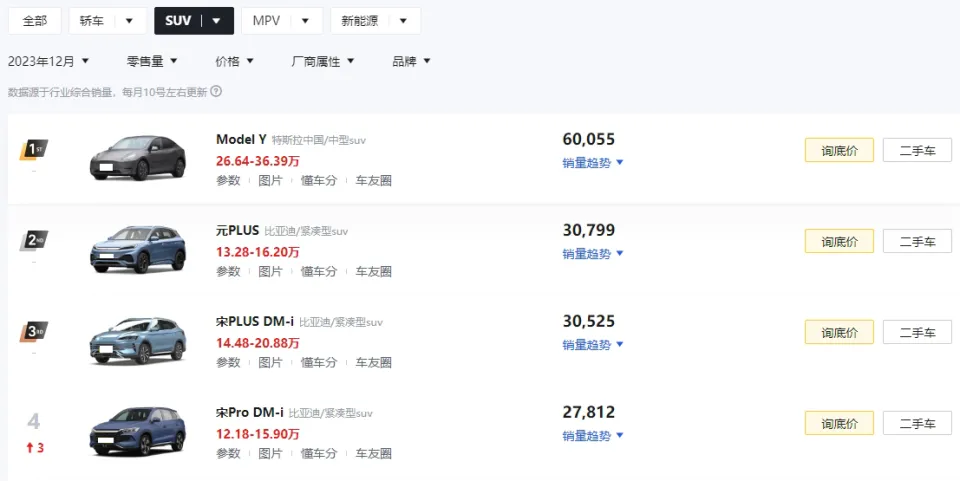Click the sales figure 27,812
Image resolution: width=960 pixels, height=481 pixels.
click(x=588, y=412)
